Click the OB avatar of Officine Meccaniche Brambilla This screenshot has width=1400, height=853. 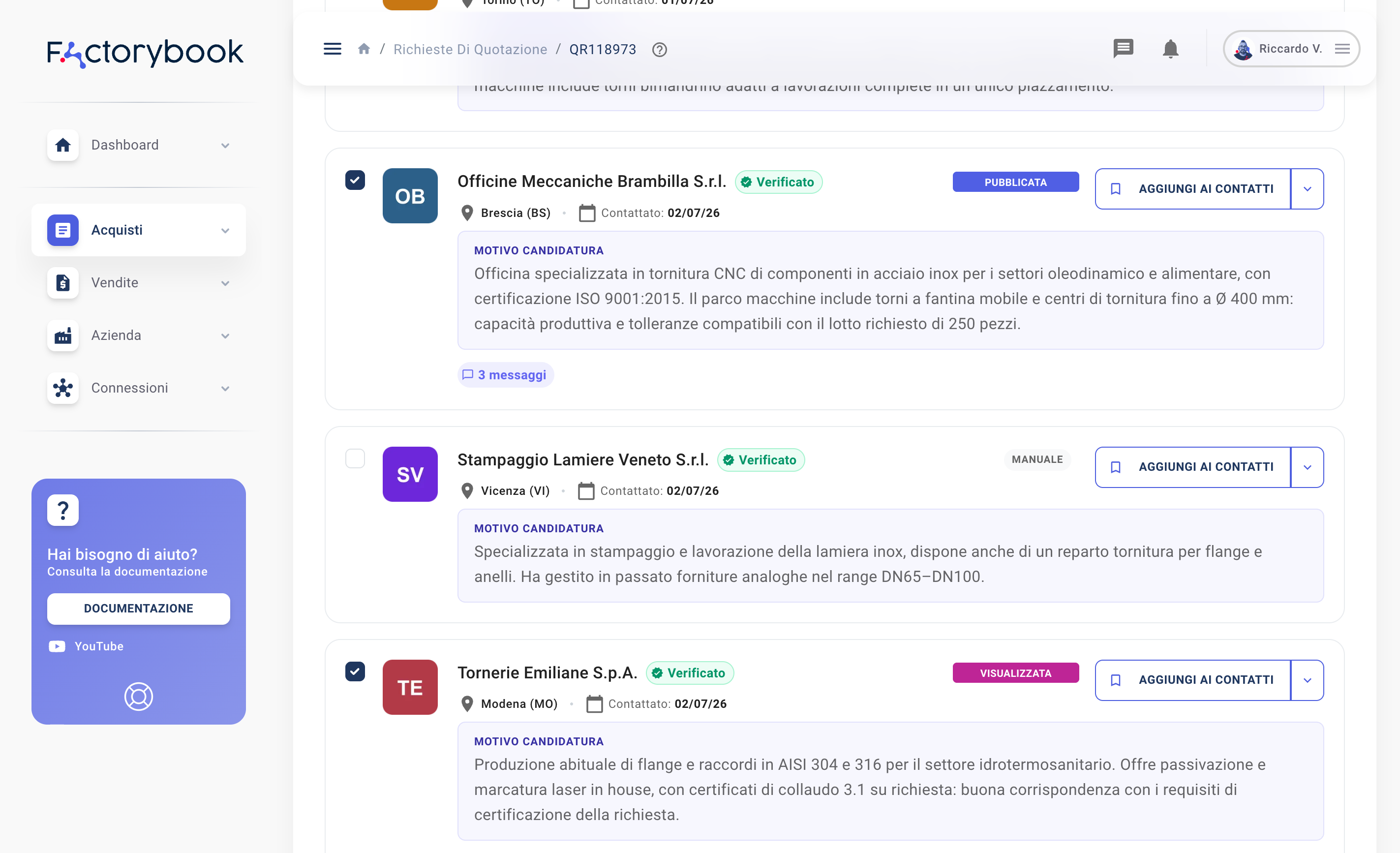[410, 196]
